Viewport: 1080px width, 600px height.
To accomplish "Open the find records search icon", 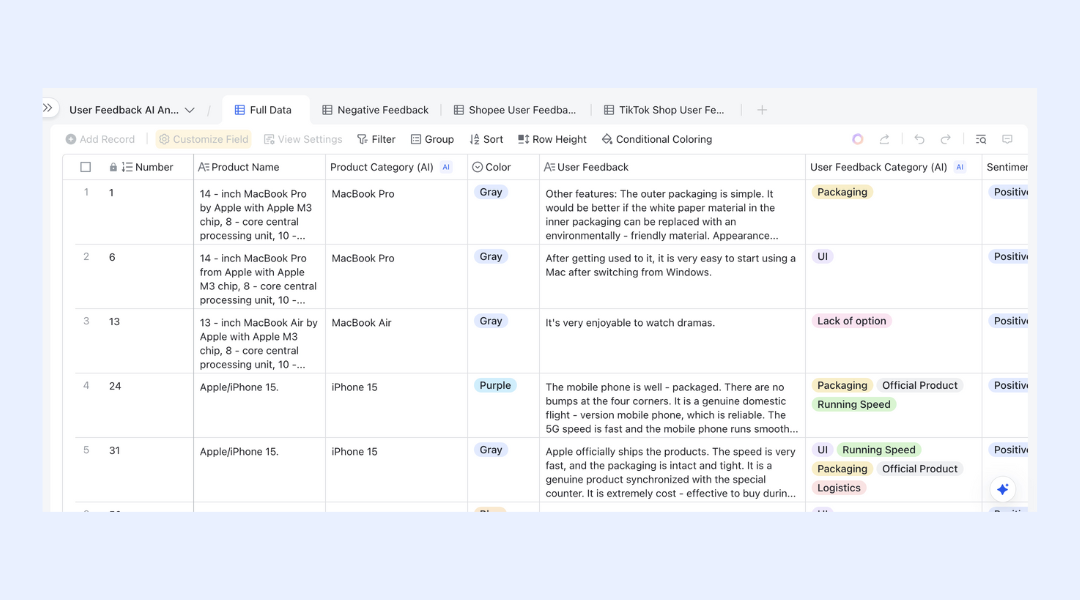I will tap(981, 139).
